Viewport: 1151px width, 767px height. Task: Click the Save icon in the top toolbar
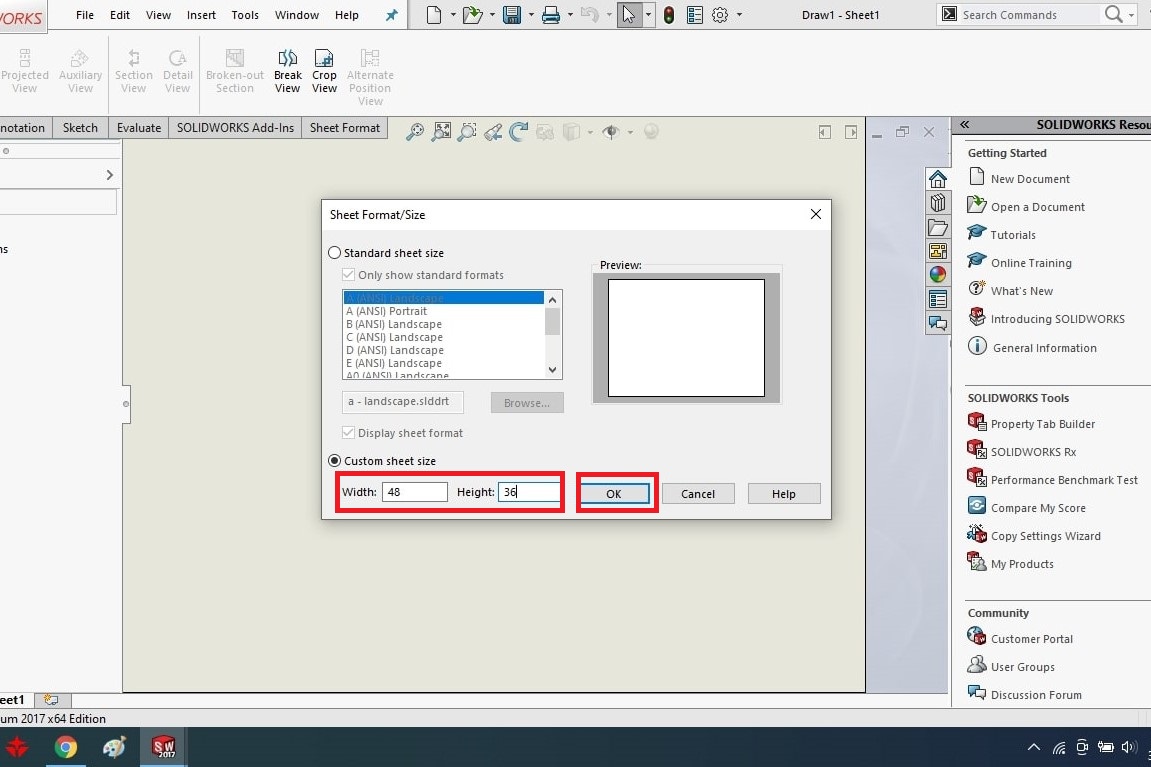click(512, 15)
